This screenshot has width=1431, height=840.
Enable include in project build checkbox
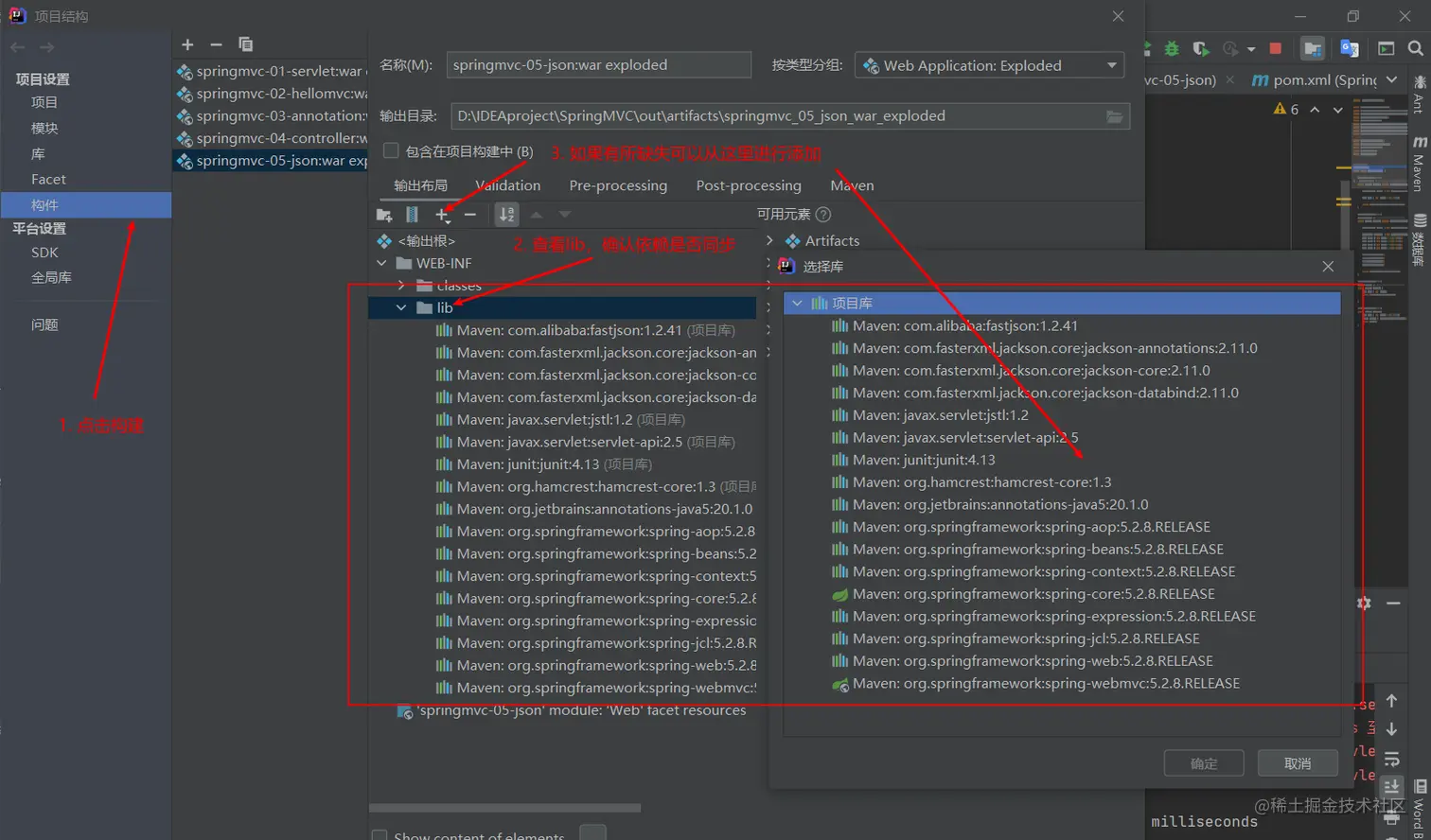click(x=391, y=151)
